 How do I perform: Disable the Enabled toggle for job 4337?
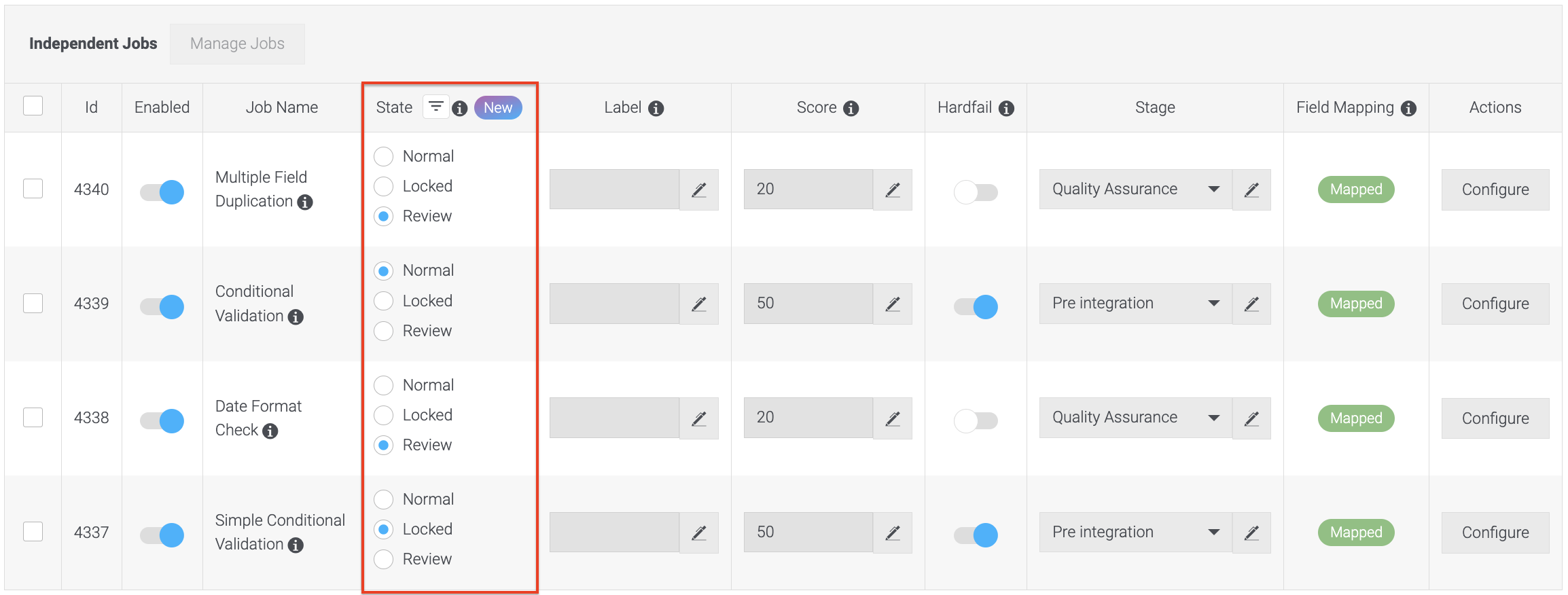pos(162,535)
